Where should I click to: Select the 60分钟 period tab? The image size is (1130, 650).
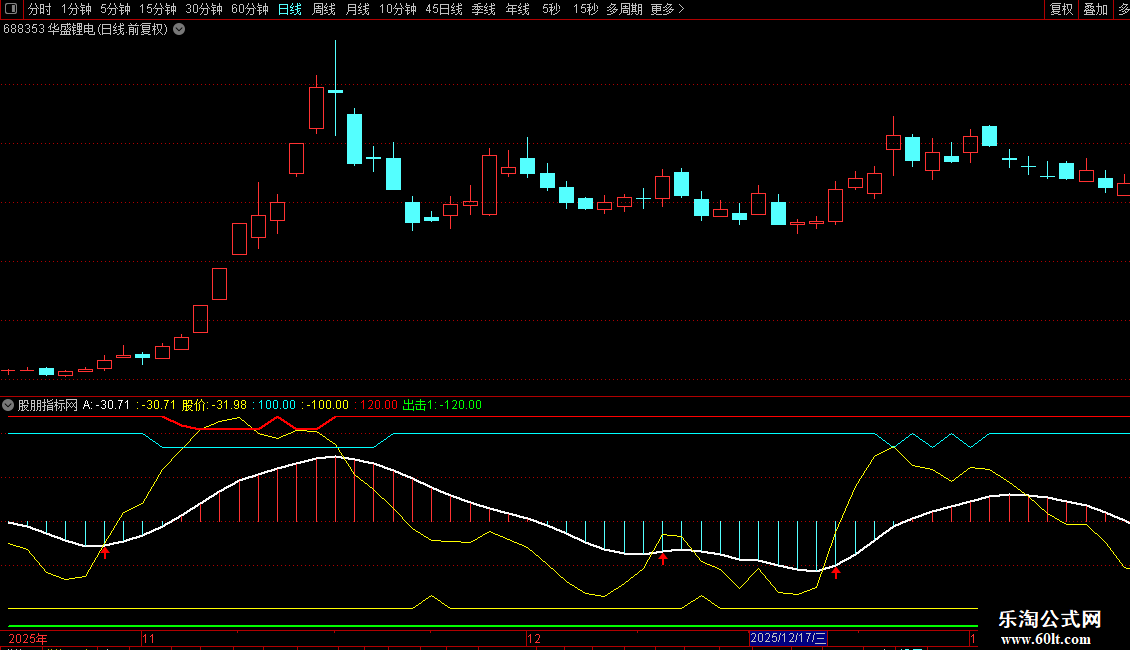(249, 9)
